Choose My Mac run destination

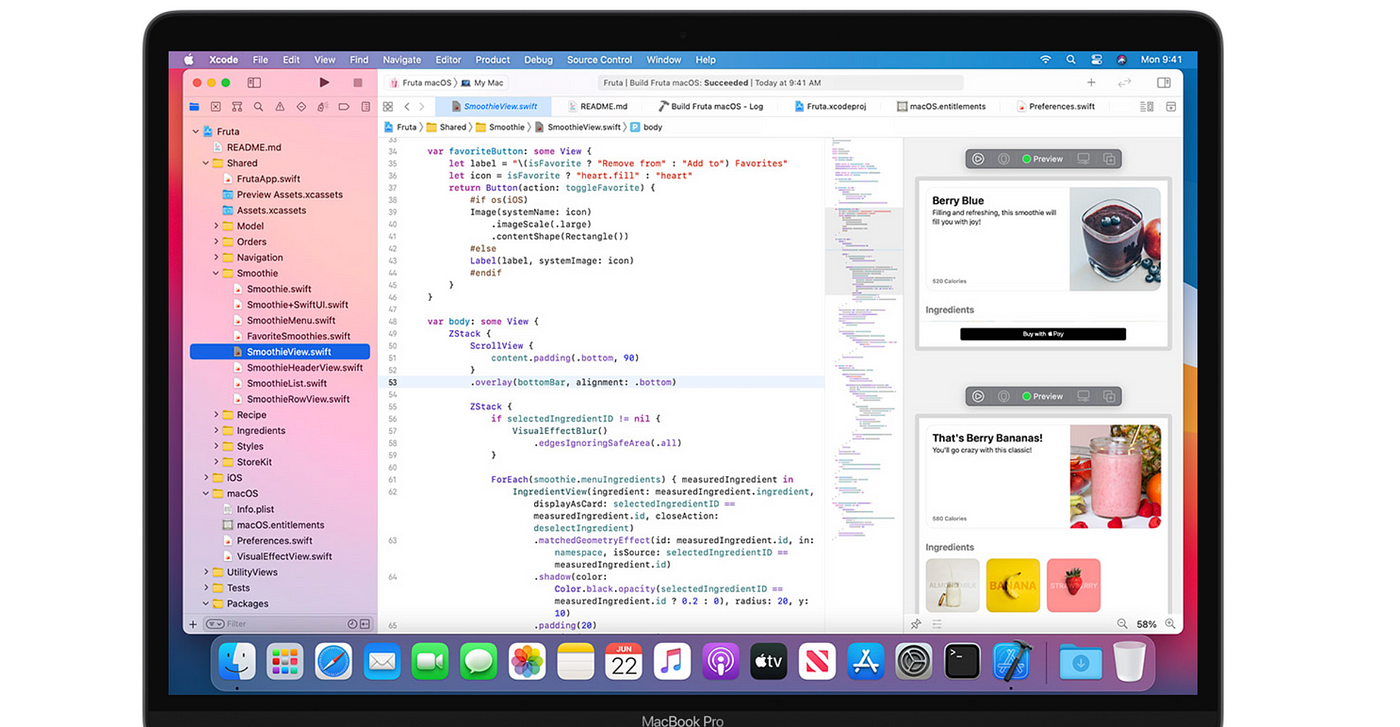click(482, 83)
